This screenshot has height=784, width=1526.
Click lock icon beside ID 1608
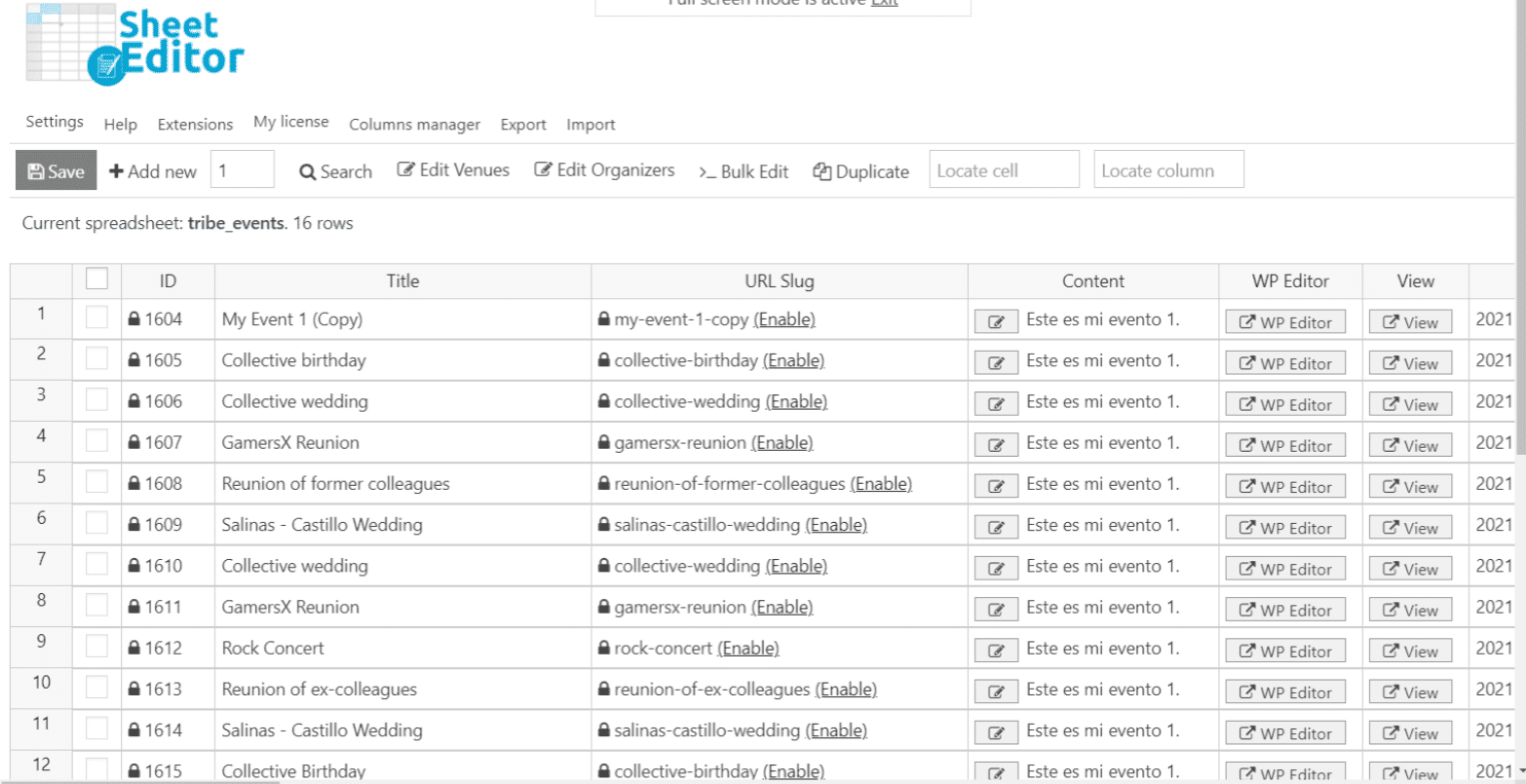tap(134, 483)
